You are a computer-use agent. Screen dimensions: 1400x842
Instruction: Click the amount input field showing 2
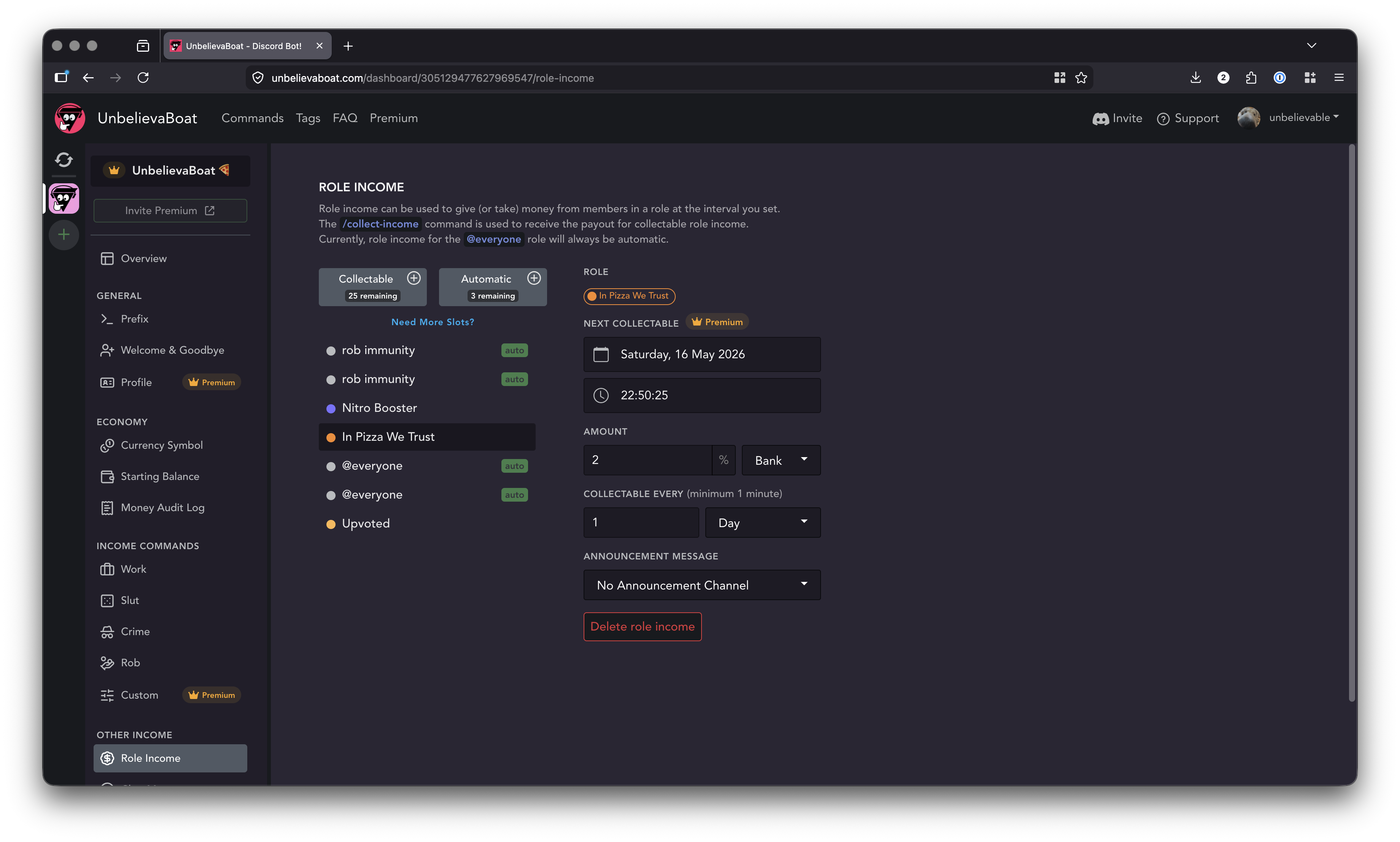tap(648, 460)
